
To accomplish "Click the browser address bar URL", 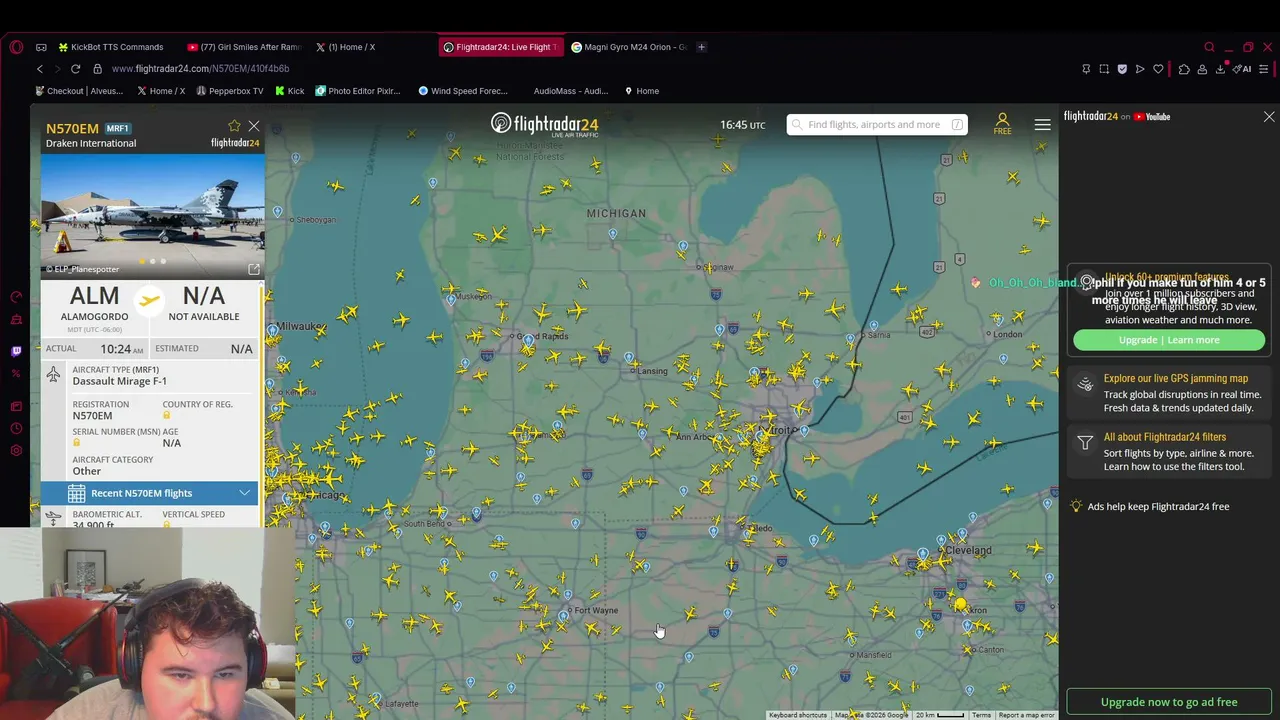I will [x=200, y=69].
